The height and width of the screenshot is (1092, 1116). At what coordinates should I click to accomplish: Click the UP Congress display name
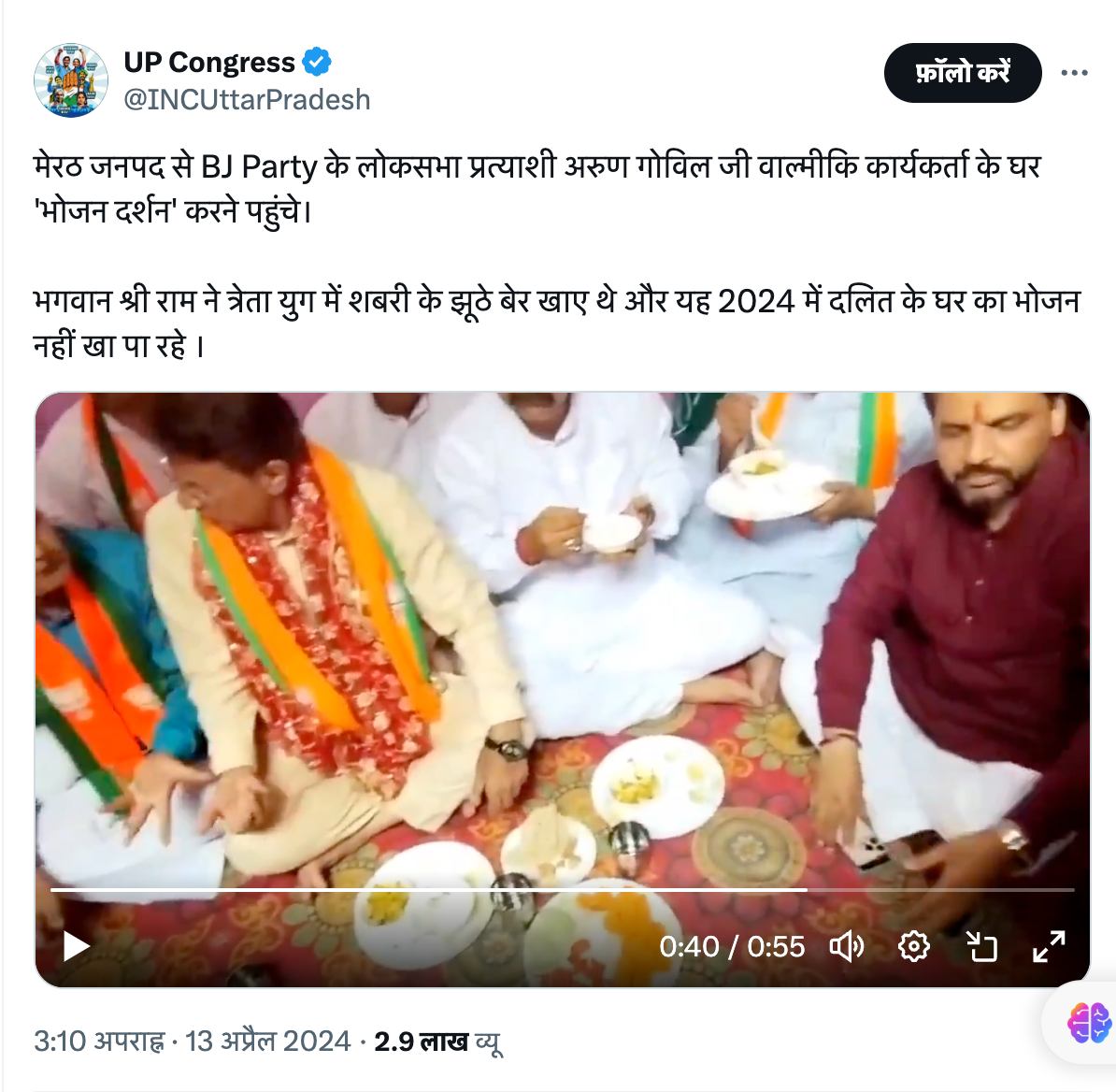point(209,63)
